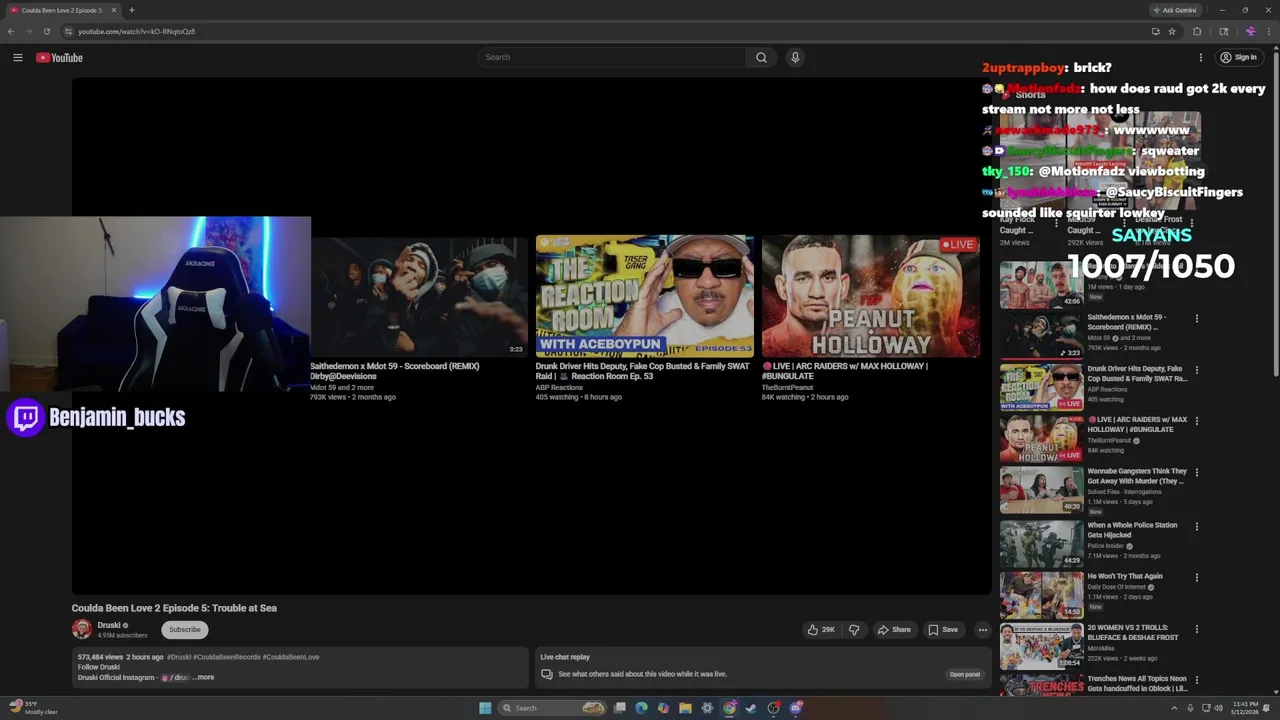1280x720 pixels.
Task: Like the video with thumbs up
Action: tap(821, 630)
